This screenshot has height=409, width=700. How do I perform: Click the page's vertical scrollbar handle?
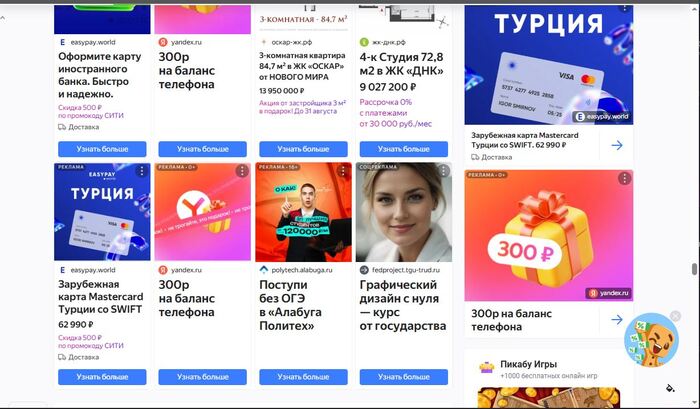(694, 269)
